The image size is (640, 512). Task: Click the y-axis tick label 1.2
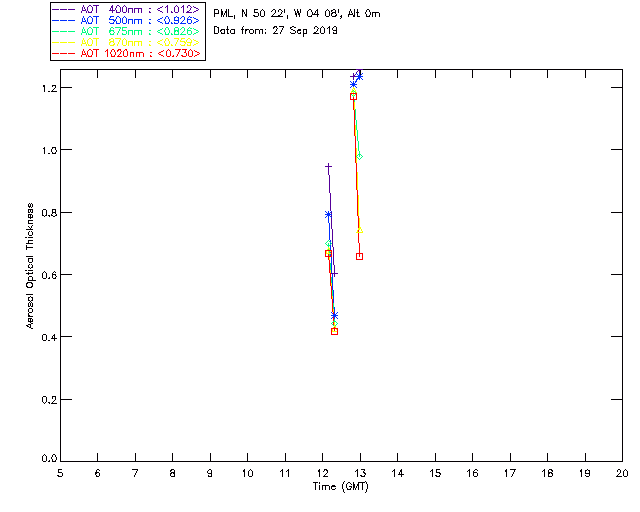(49, 88)
